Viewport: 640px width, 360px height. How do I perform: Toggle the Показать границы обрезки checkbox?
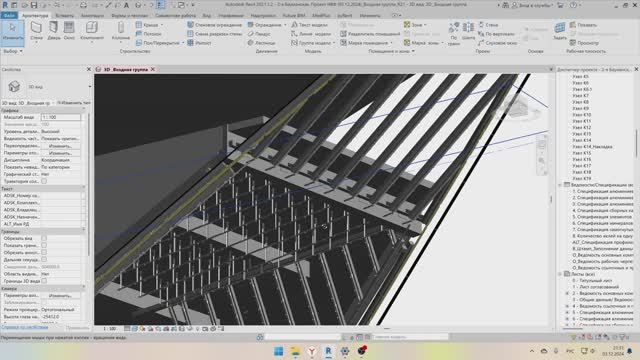point(44,245)
